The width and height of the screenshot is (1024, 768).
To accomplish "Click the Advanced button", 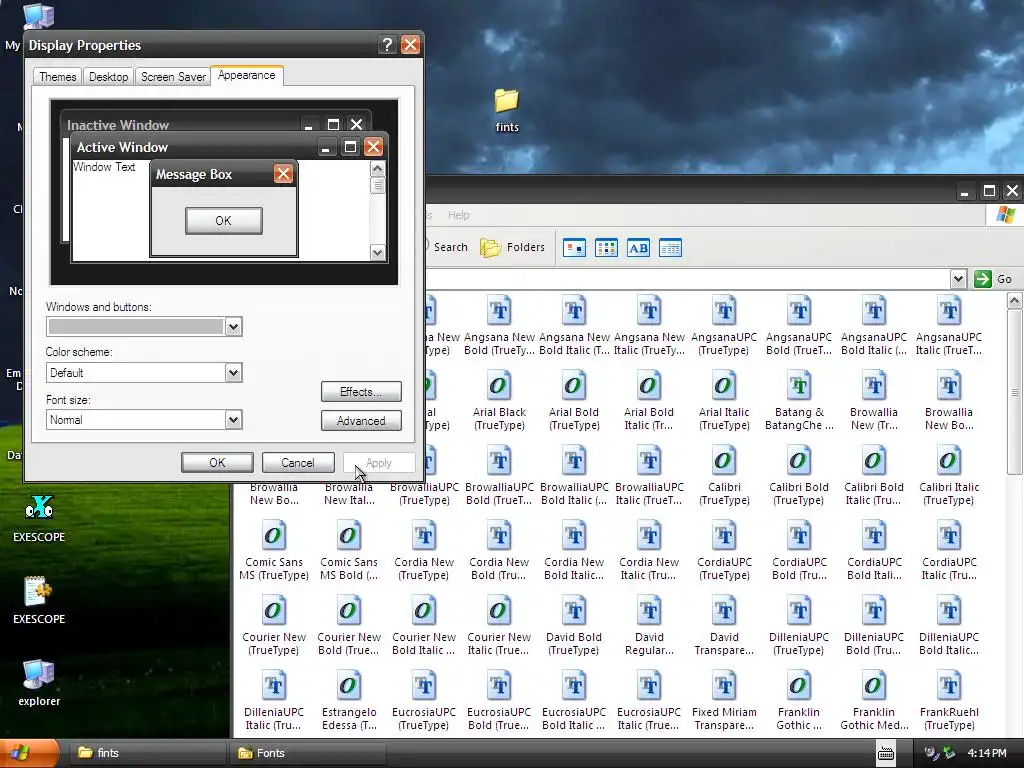I will (x=361, y=421).
